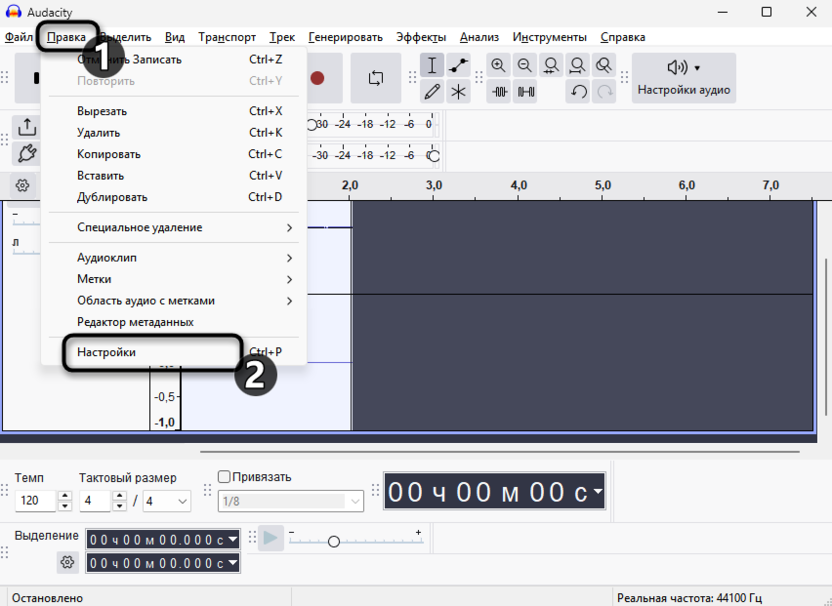
Task: Open the Эффекты menu
Action: point(421,37)
